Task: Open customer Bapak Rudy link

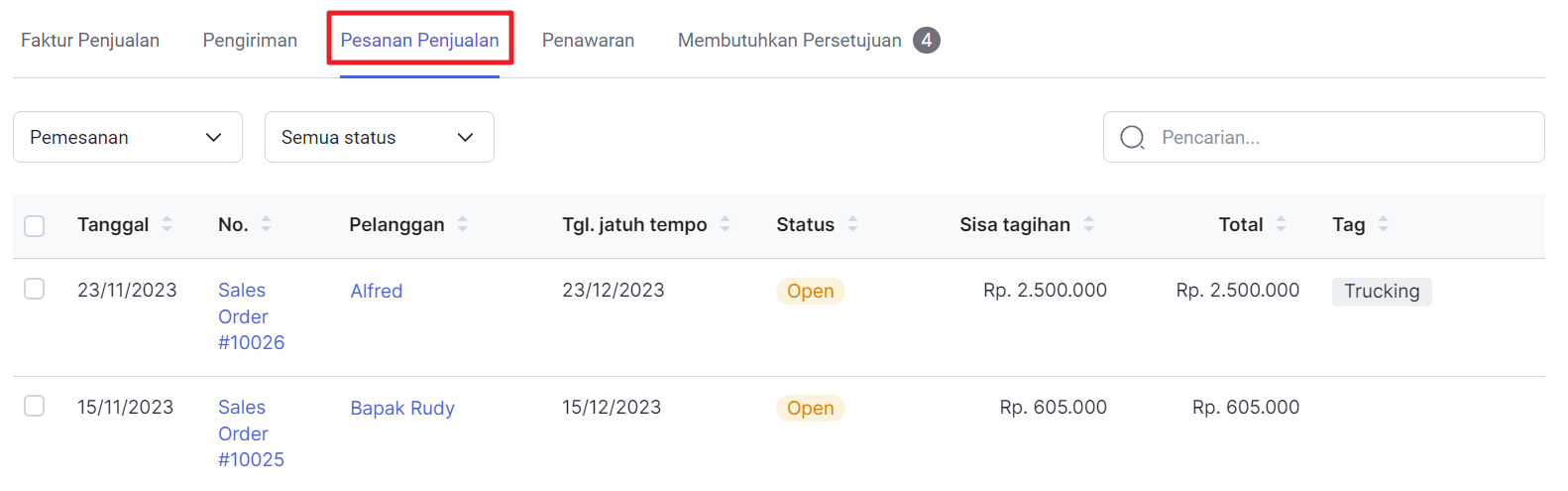Action: (402, 408)
